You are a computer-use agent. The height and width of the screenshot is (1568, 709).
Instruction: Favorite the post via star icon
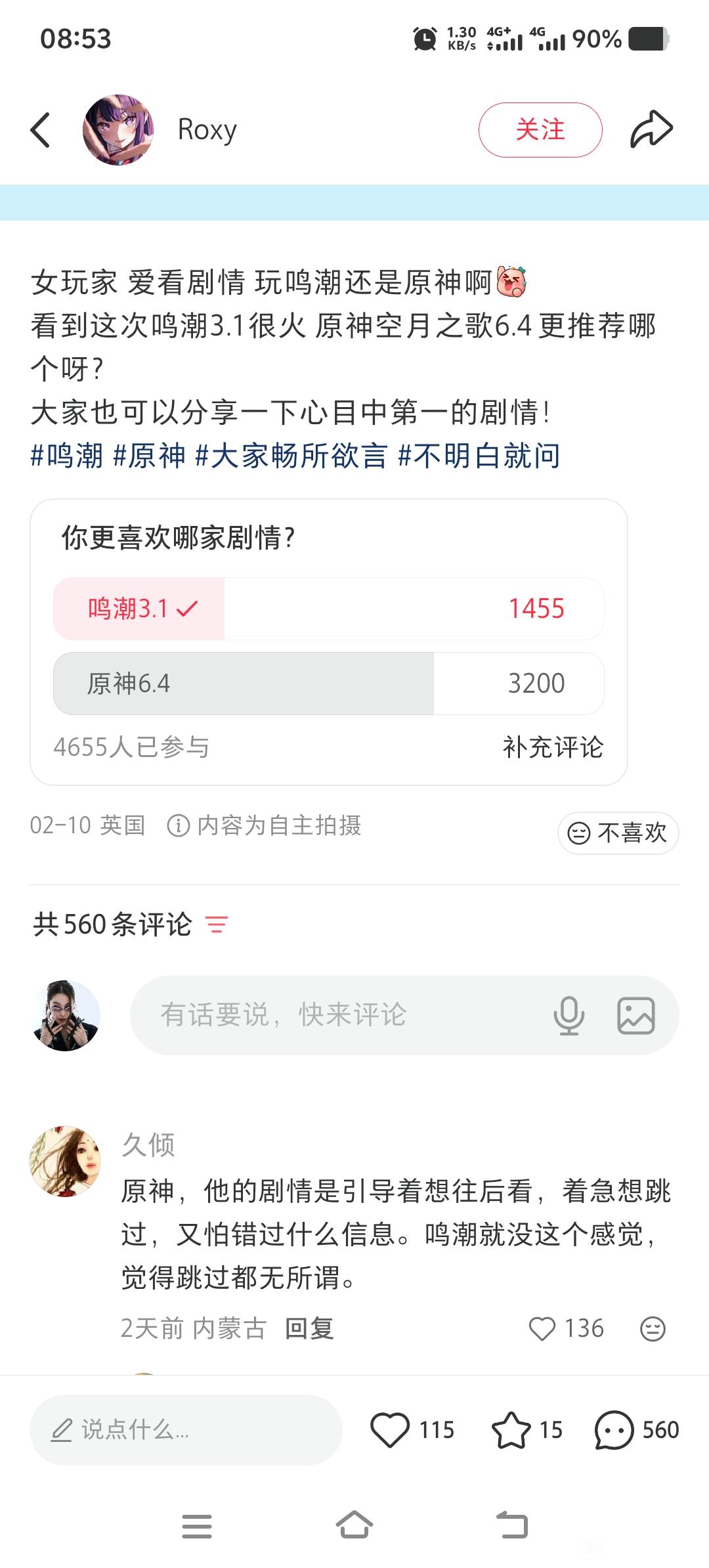[511, 1429]
